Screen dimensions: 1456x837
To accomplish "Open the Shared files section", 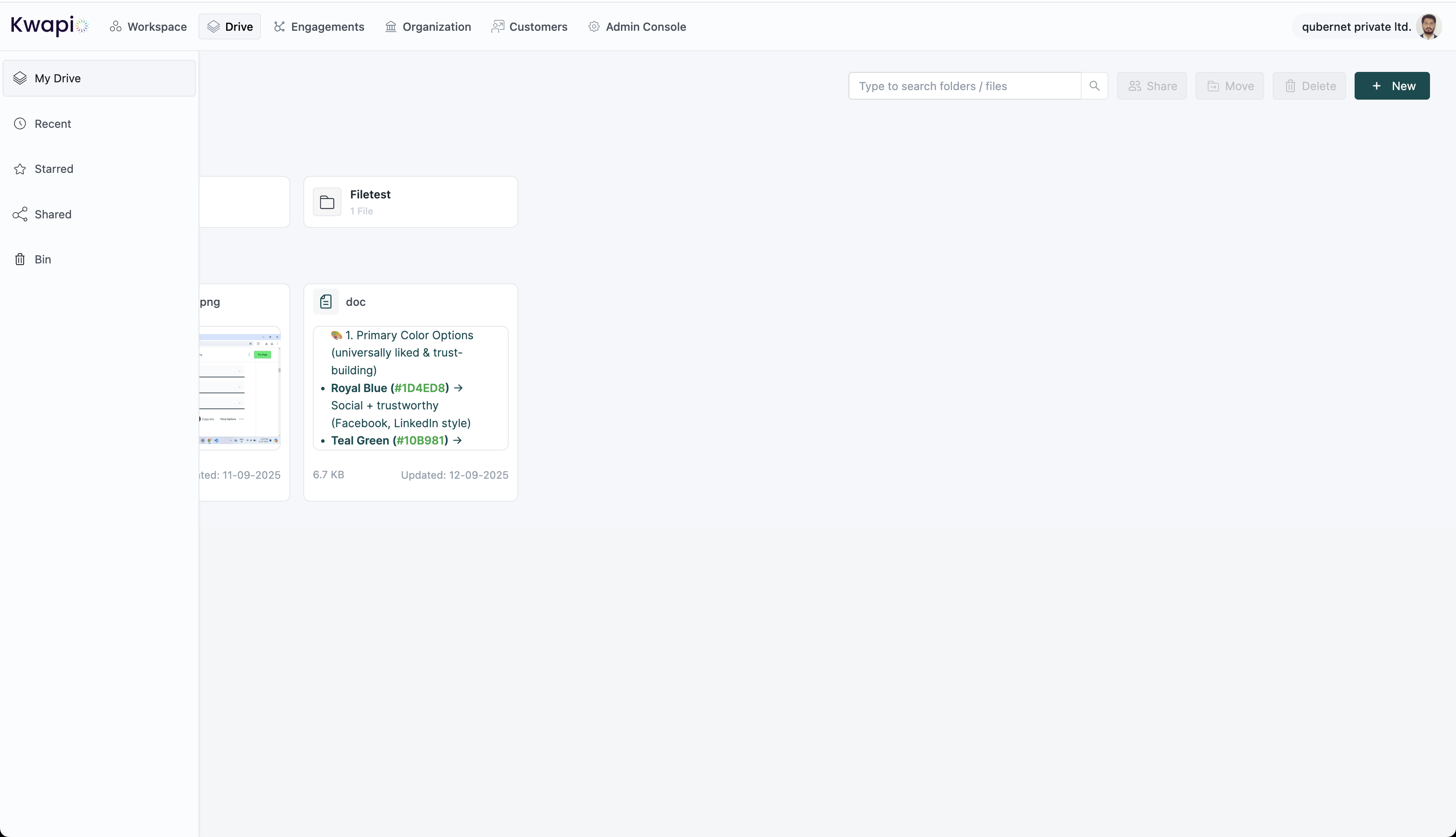I will click(52, 214).
